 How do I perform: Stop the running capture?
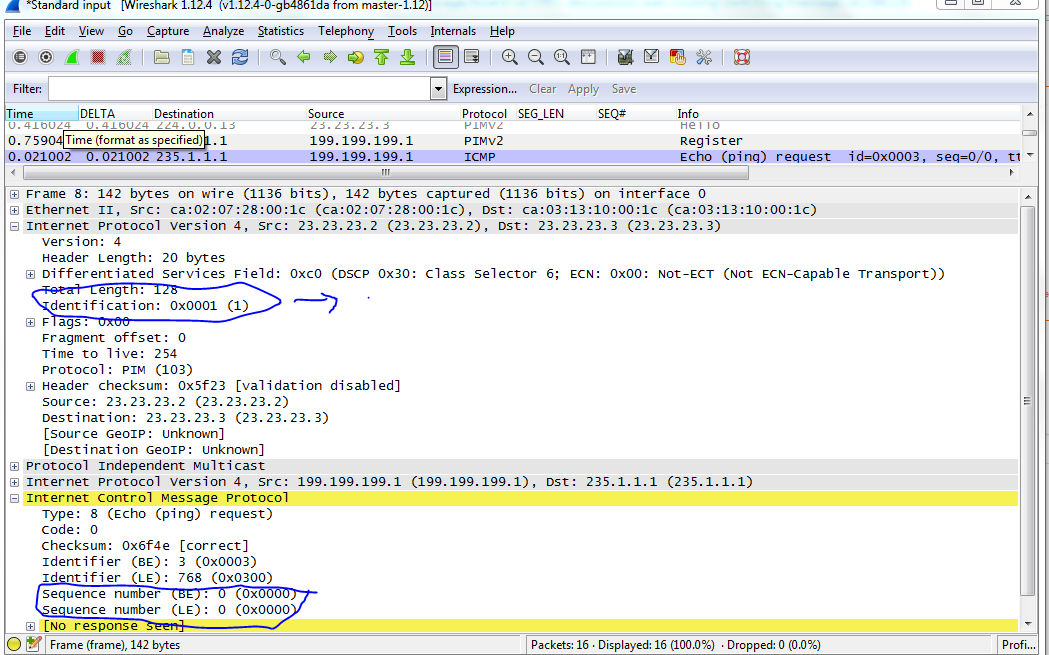coord(97,57)
